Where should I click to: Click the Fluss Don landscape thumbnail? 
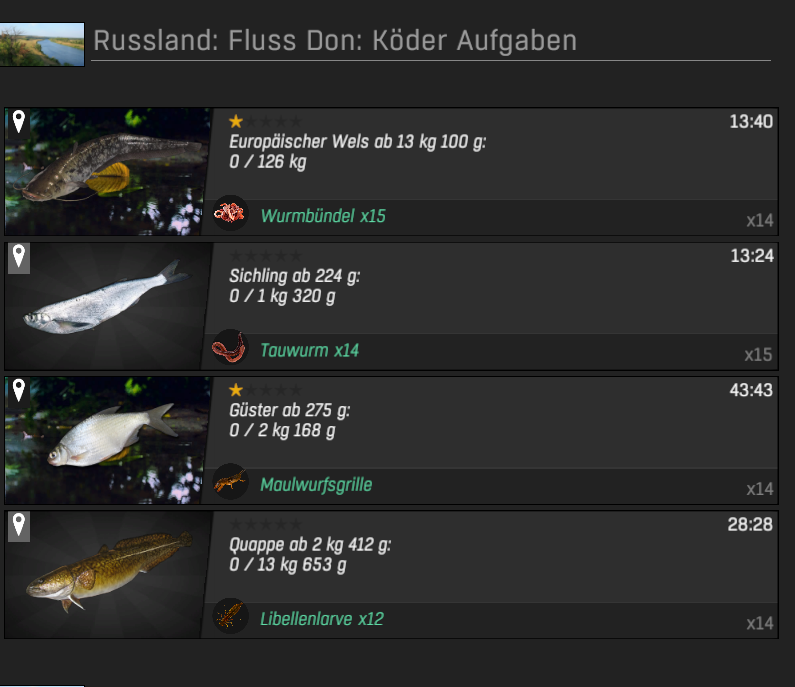pos(42,44)
